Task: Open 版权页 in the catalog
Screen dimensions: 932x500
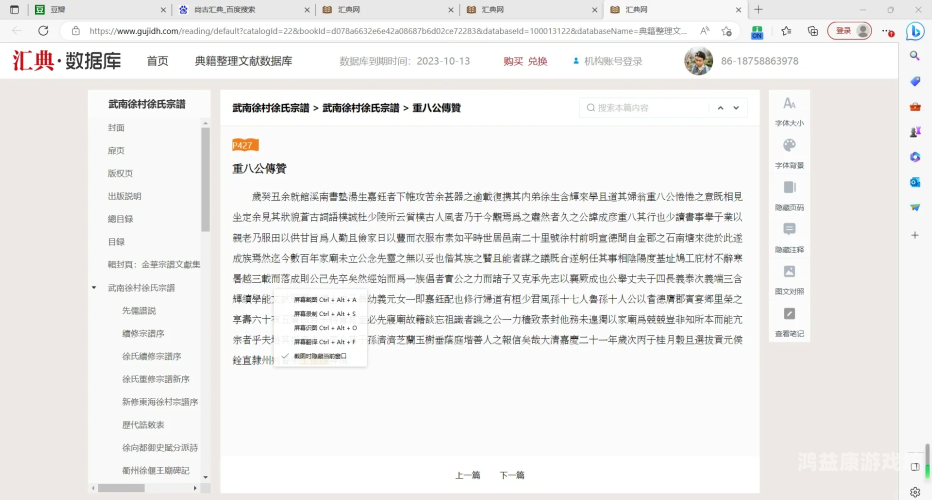Action: pyautogui.click(x=120, y=173)
